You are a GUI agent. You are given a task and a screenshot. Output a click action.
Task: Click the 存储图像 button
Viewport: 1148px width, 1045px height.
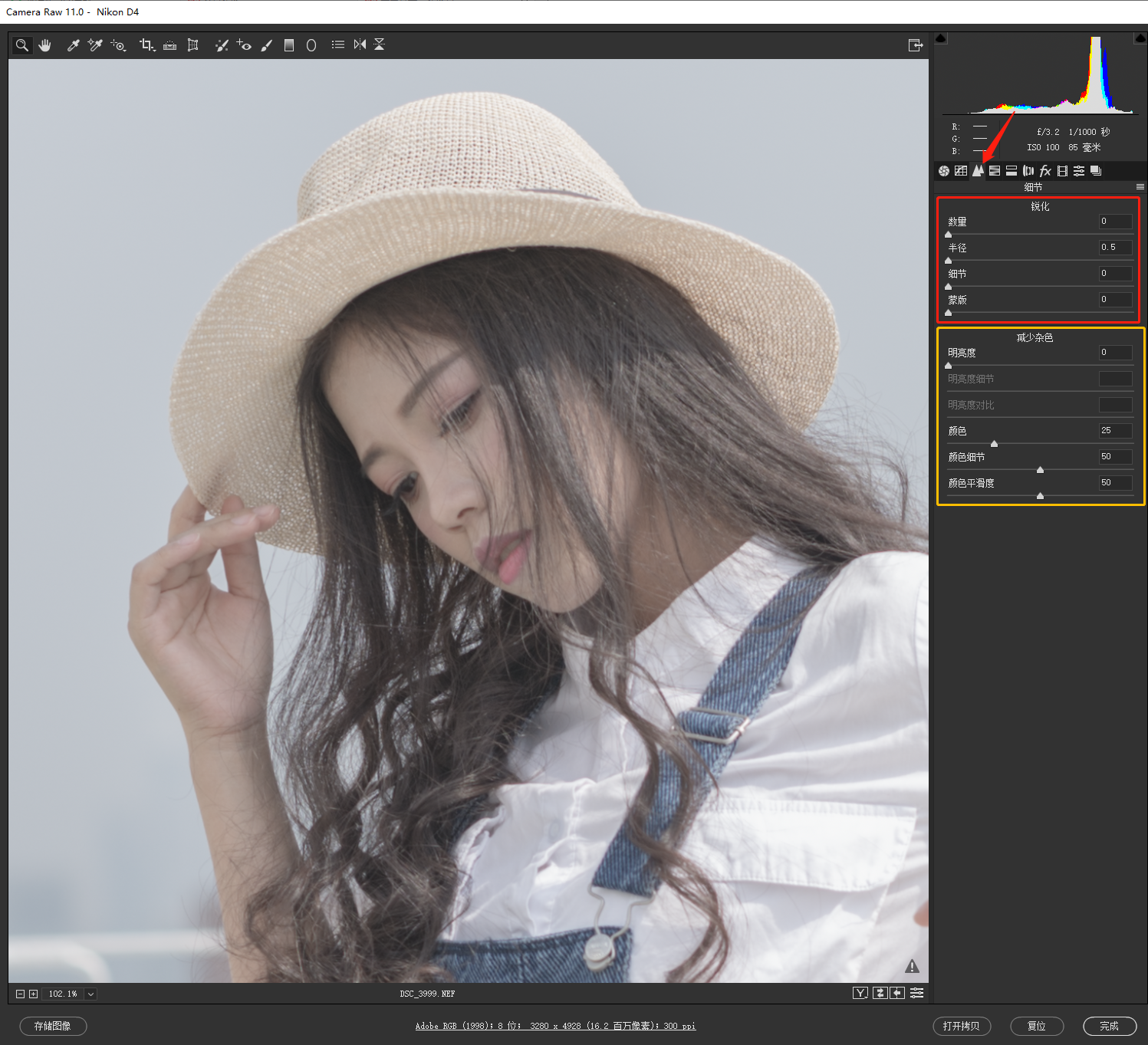click(53, 1026)
